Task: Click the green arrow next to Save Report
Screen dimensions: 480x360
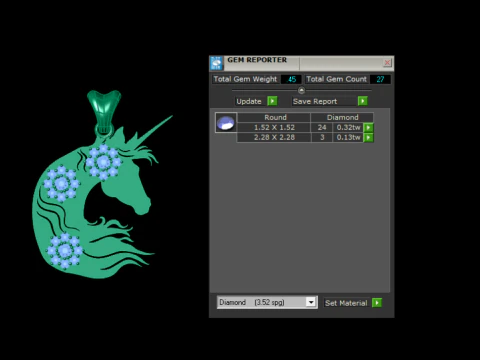Action: (363, 101)
